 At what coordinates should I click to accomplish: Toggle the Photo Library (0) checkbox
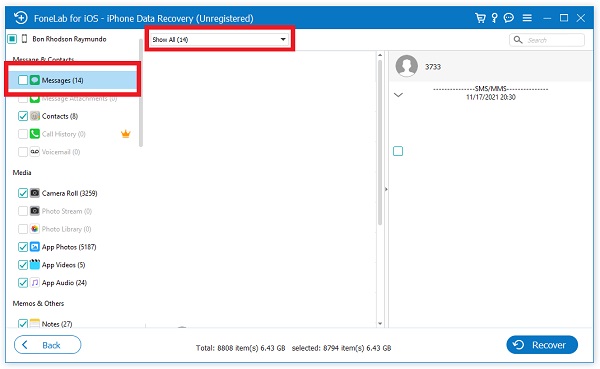click(23, 229)
